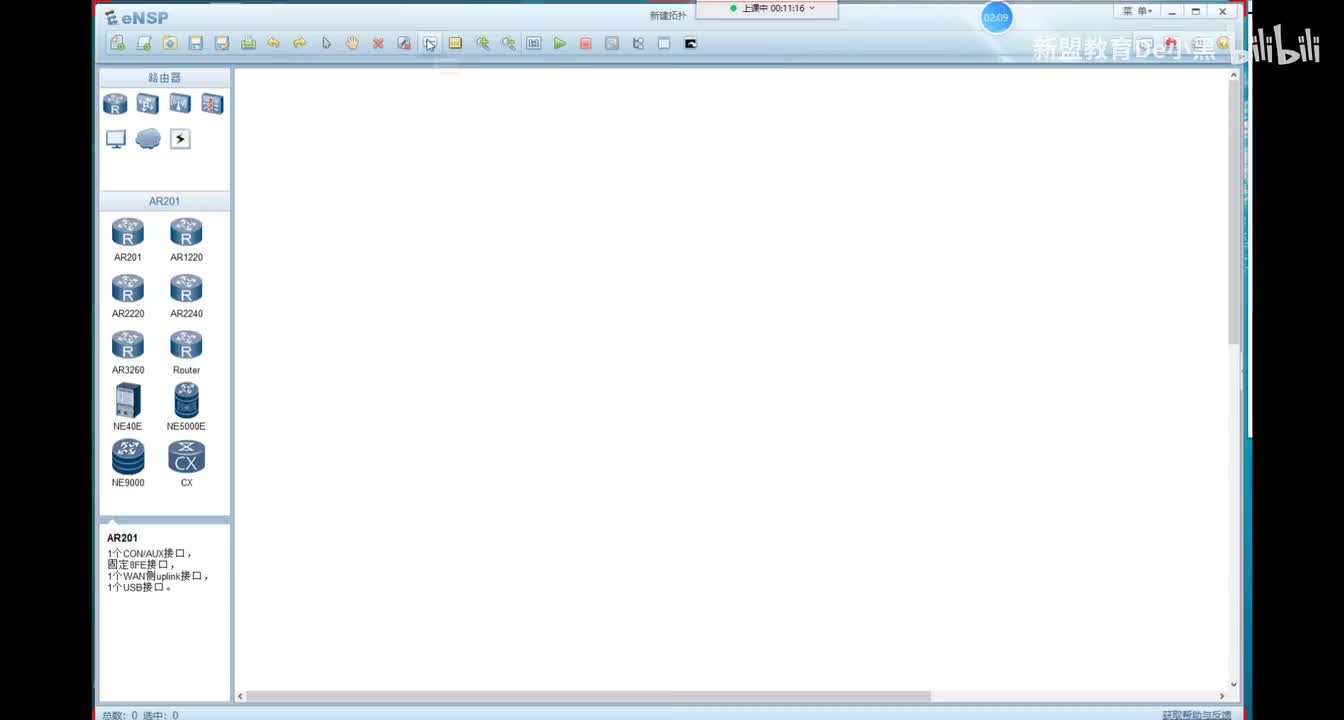Click the 02:09 blue timer bubble
The width and height of the screenshot is (1344, 720).
[996, 18]
